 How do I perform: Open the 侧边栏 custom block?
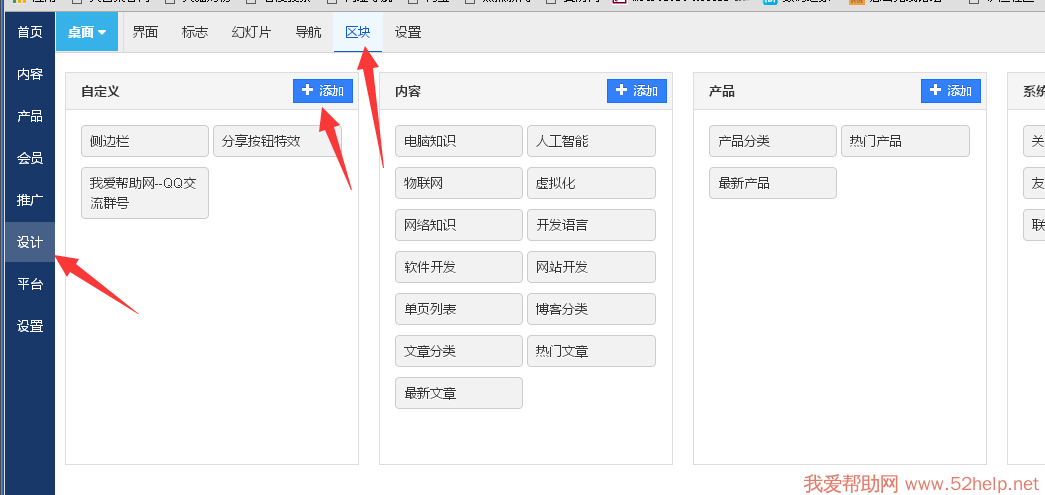pyautogui.click(x=144, y=141)
